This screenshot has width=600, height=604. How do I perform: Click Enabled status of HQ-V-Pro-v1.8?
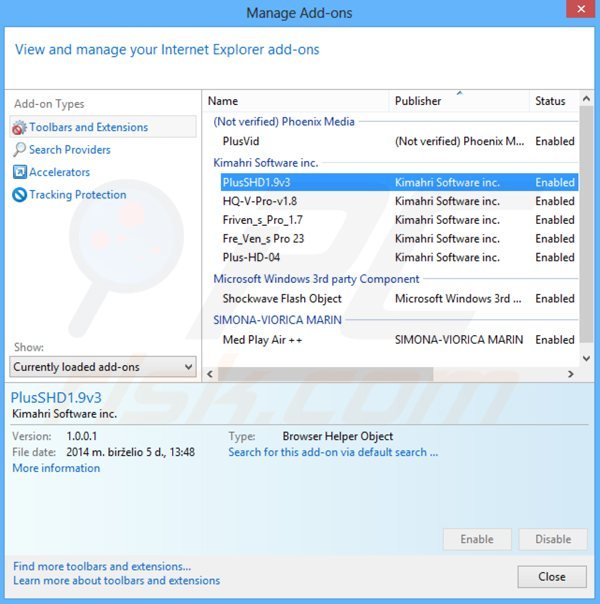pos(555,201)
